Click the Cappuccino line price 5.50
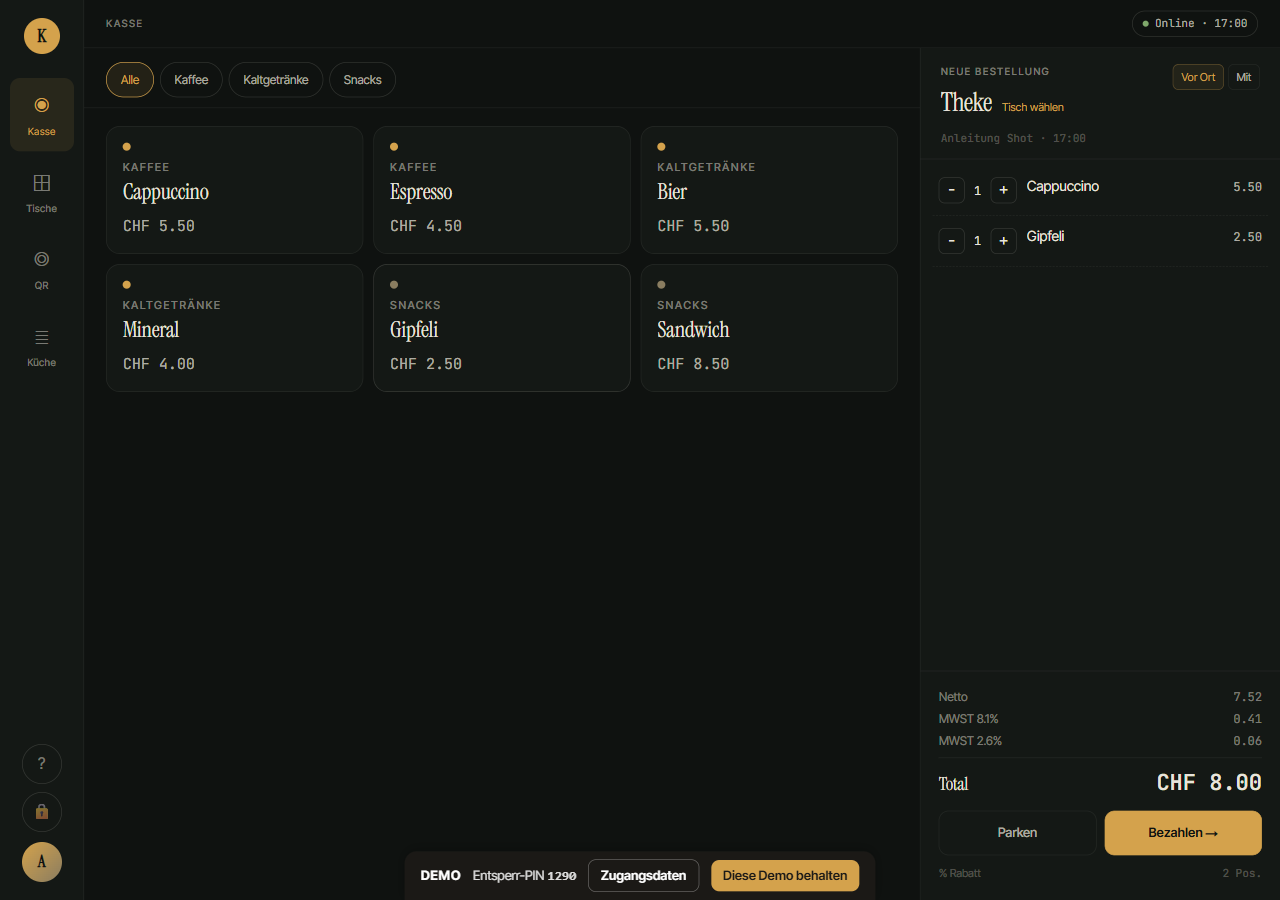The height and width of the screenshot is (900, 1280). [1248, 187]
